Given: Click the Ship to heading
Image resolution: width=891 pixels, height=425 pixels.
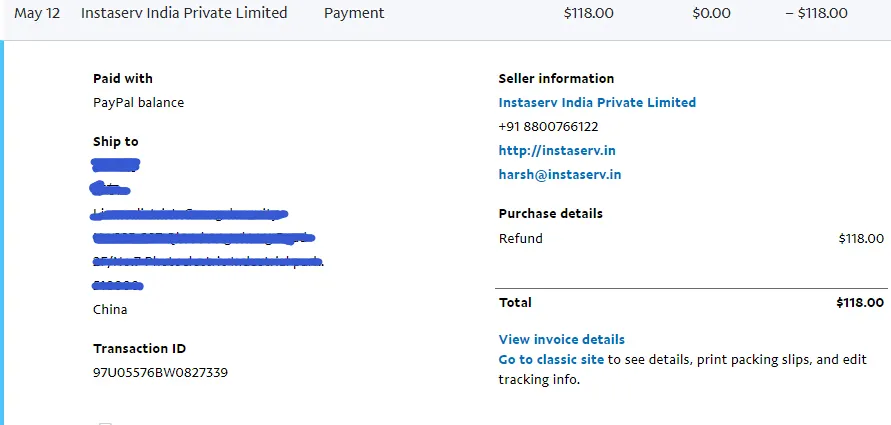Looking at the screenshot, I should [116, 141].
